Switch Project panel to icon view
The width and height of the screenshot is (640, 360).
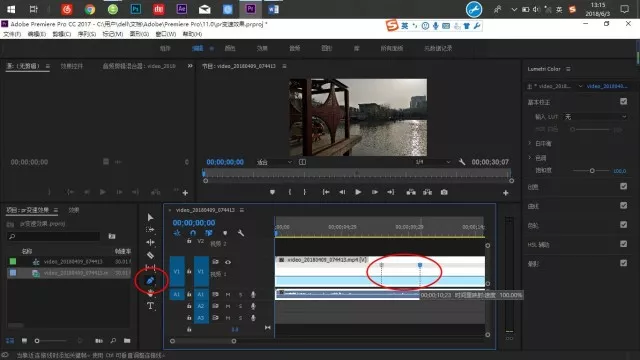tap(24, 340)
